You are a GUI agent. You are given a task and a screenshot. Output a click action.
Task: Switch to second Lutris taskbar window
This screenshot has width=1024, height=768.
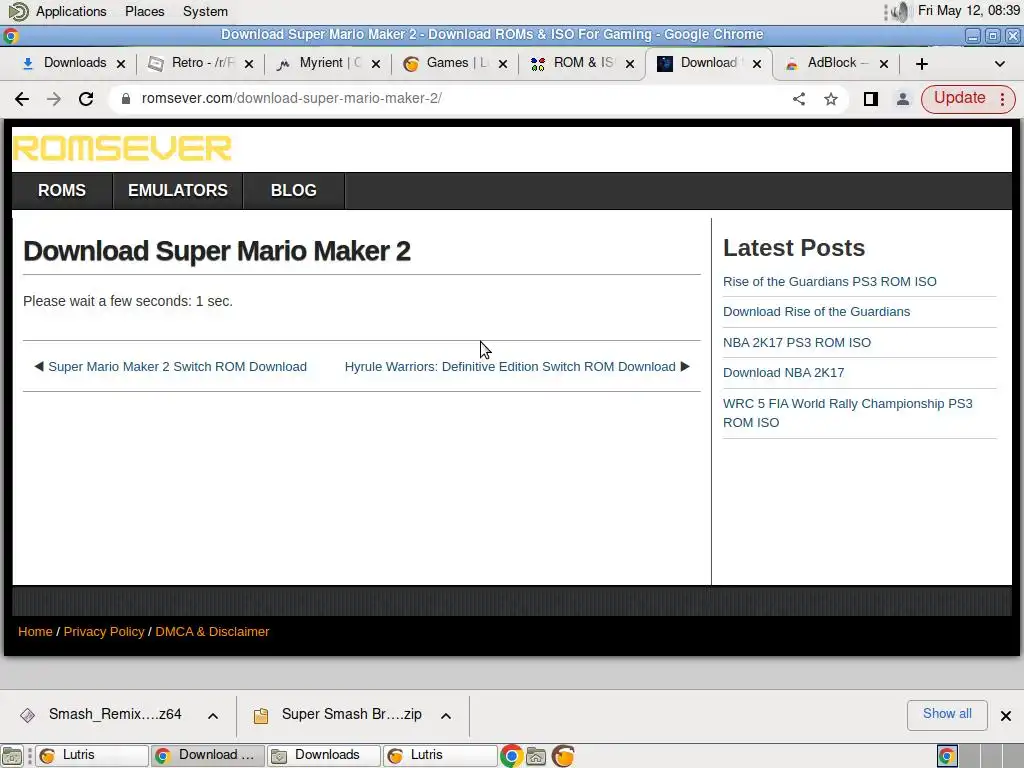pos(440,756)
